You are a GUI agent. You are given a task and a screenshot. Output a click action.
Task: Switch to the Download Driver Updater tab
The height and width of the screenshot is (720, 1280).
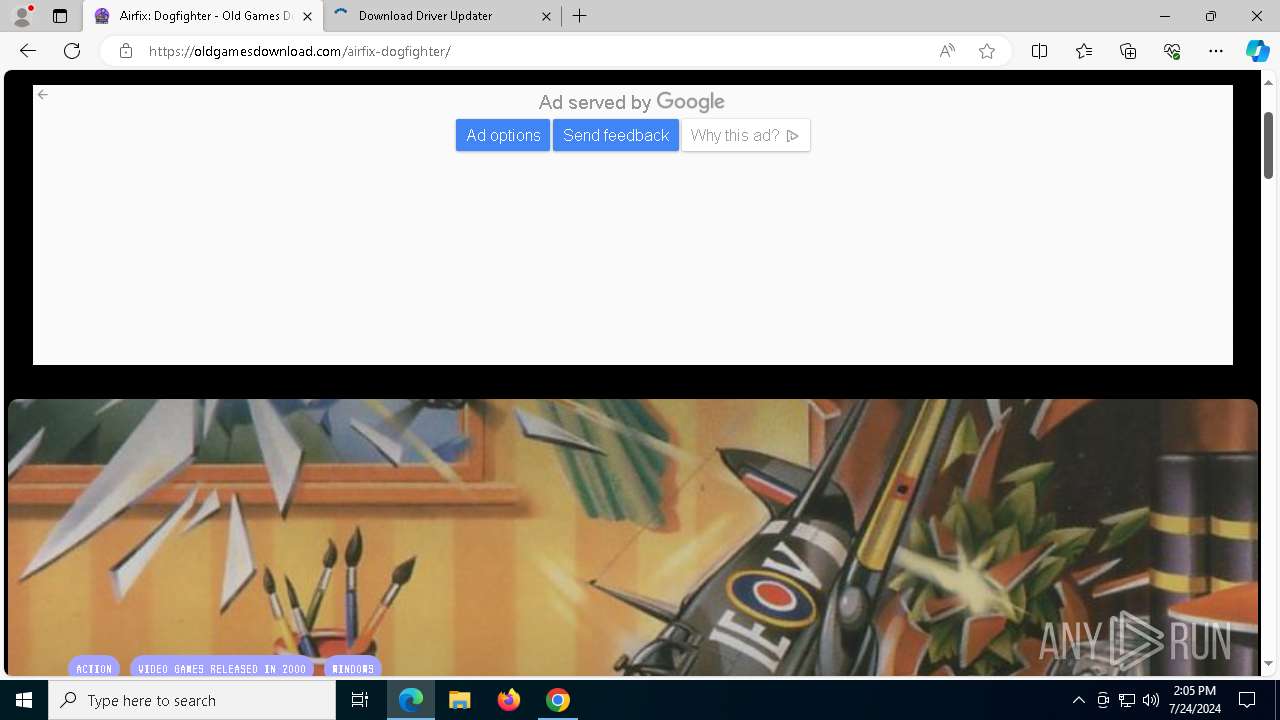pyautogui.click(x=441, y=16)
